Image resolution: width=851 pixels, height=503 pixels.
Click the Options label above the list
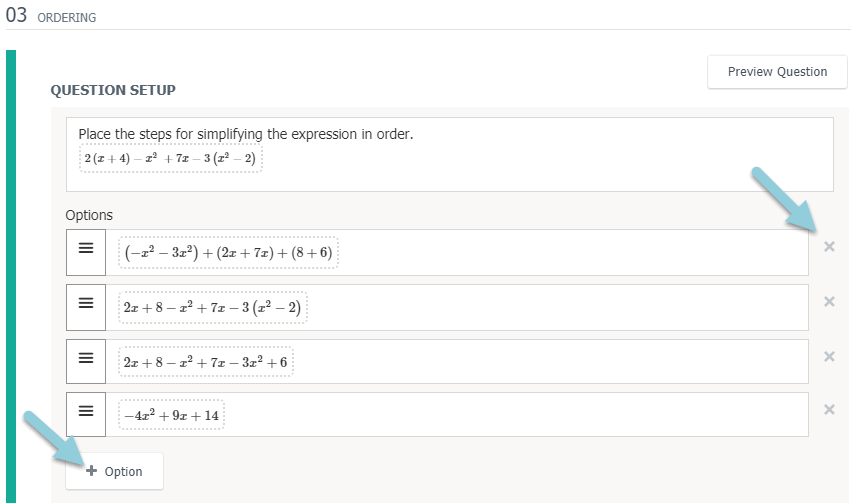(x=89, y=215)
